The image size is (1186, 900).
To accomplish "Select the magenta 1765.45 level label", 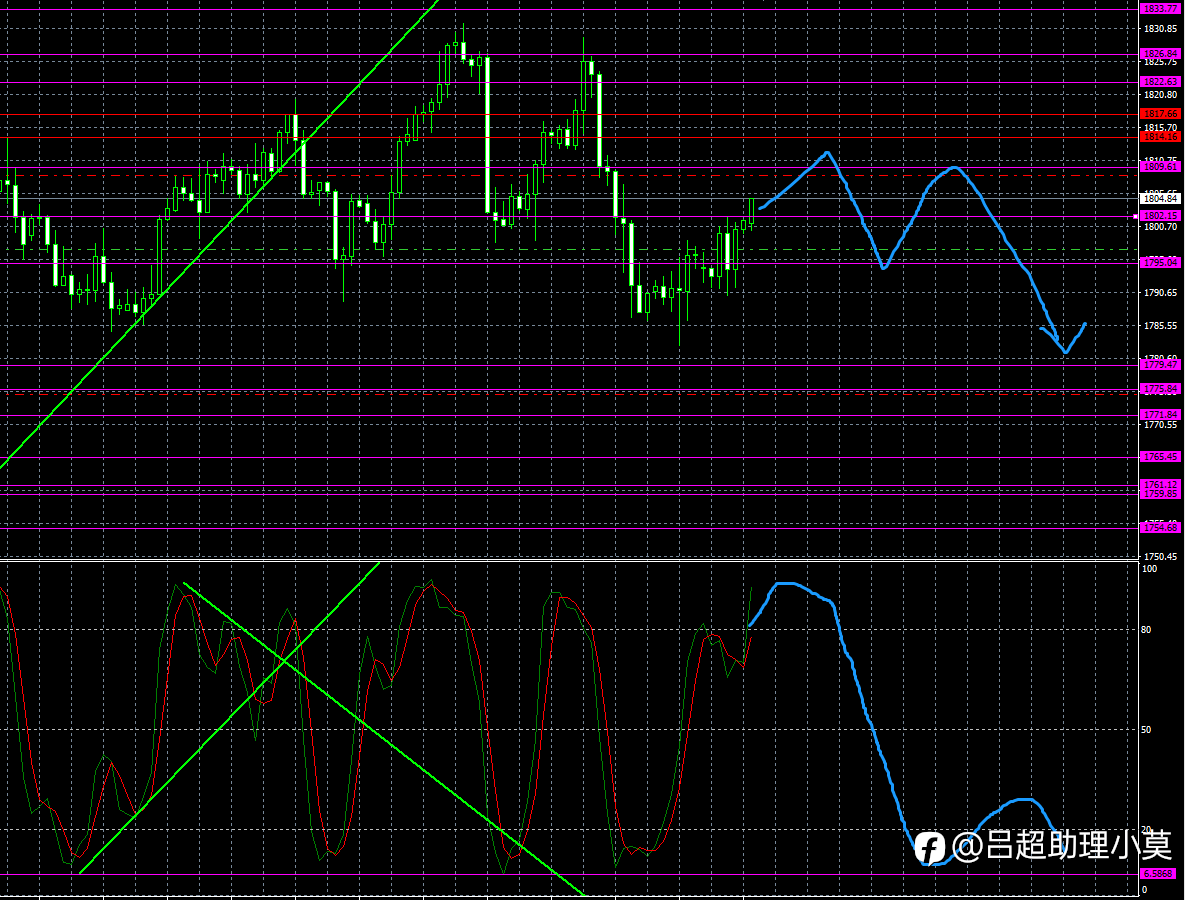I will tap(1160, 457).
